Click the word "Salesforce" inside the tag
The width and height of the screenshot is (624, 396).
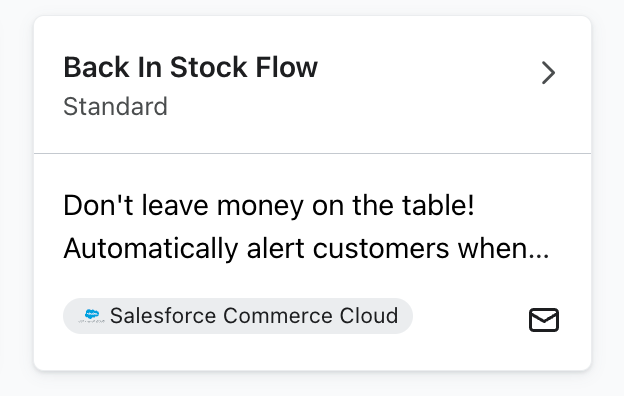click(x=163, y=316)
